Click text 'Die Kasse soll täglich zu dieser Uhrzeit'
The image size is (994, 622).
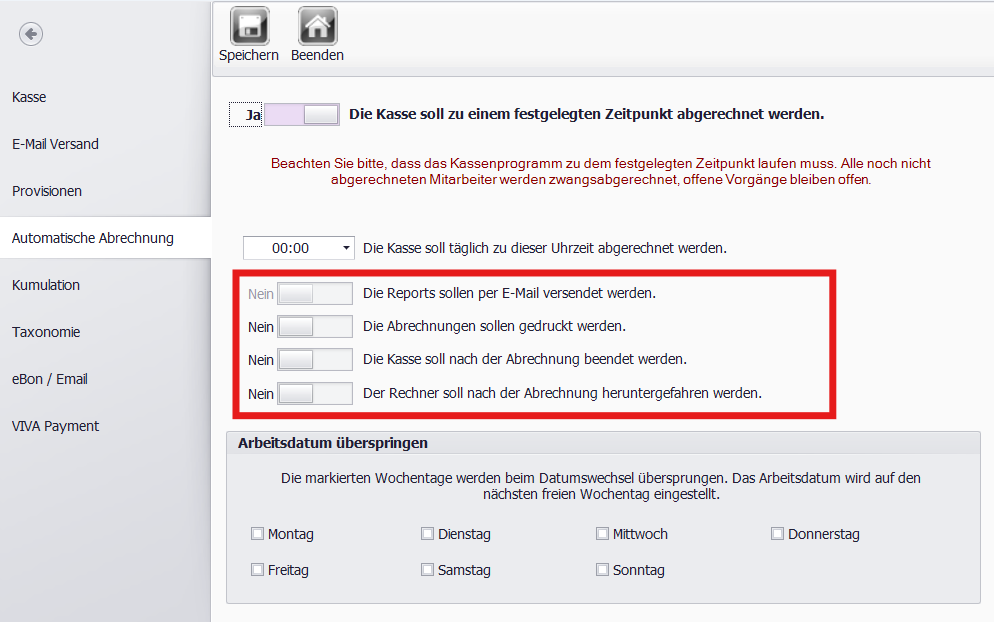[x=545, y=248]
